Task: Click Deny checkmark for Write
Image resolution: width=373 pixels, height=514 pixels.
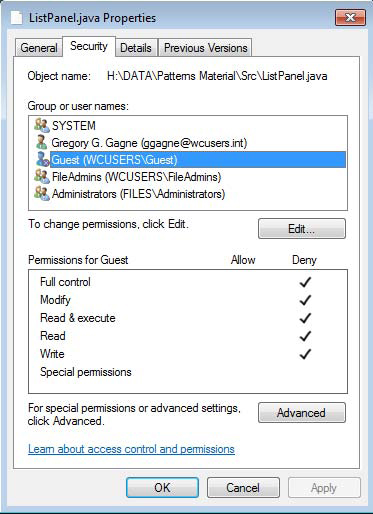Action: pyautogui.click(x=305, y=354)
